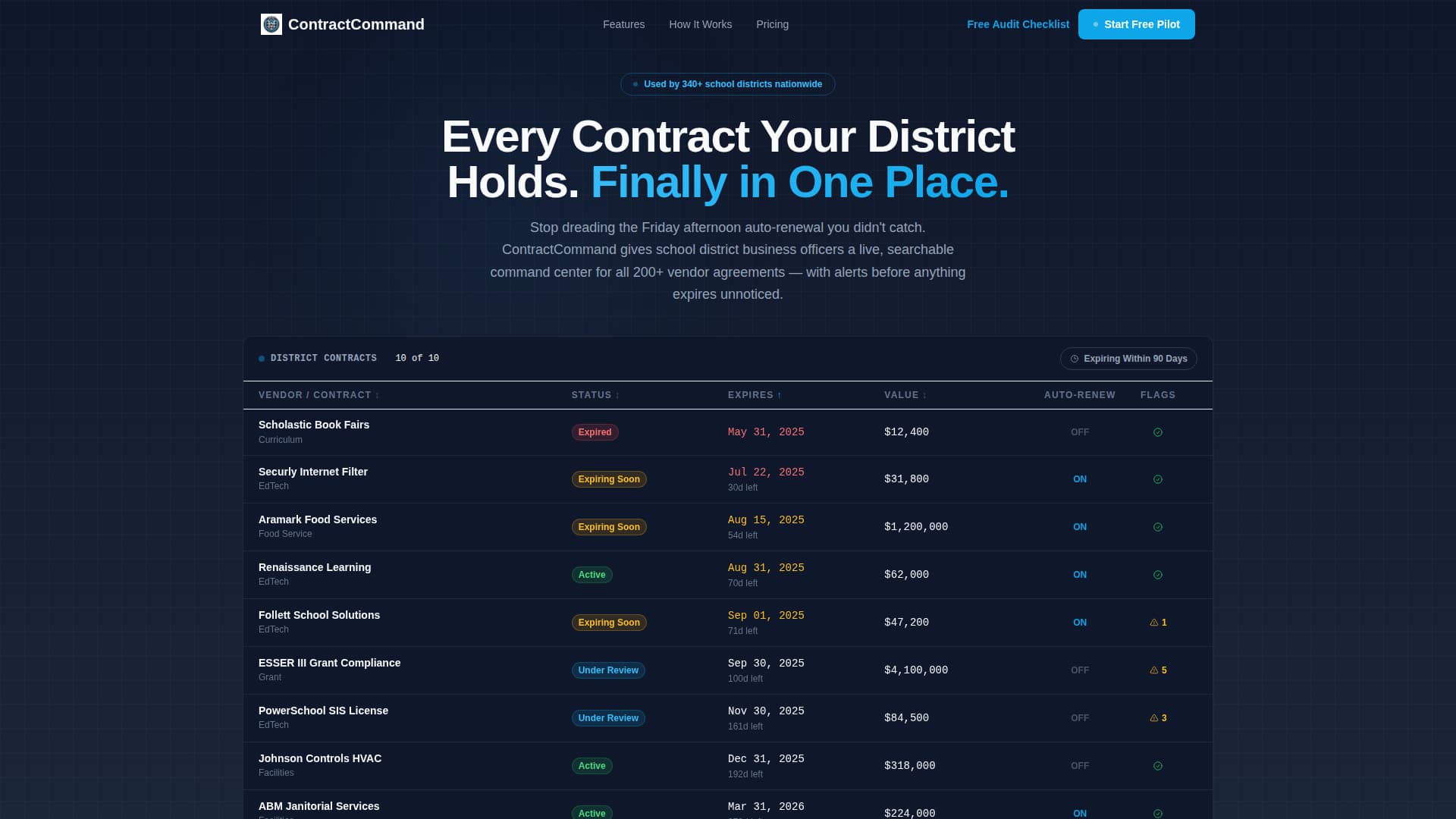Click the green check flag for Securly Internet Filter
Viewport: 1456px width, 819px height.
pos(1157,479)
